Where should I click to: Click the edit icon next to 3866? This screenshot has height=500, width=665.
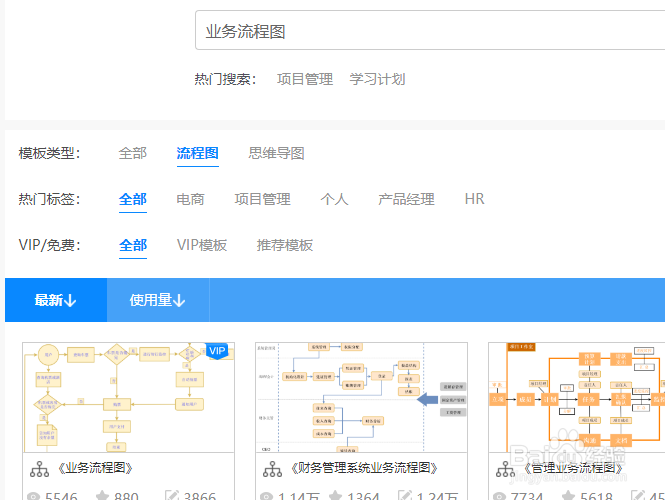point(172,495)
